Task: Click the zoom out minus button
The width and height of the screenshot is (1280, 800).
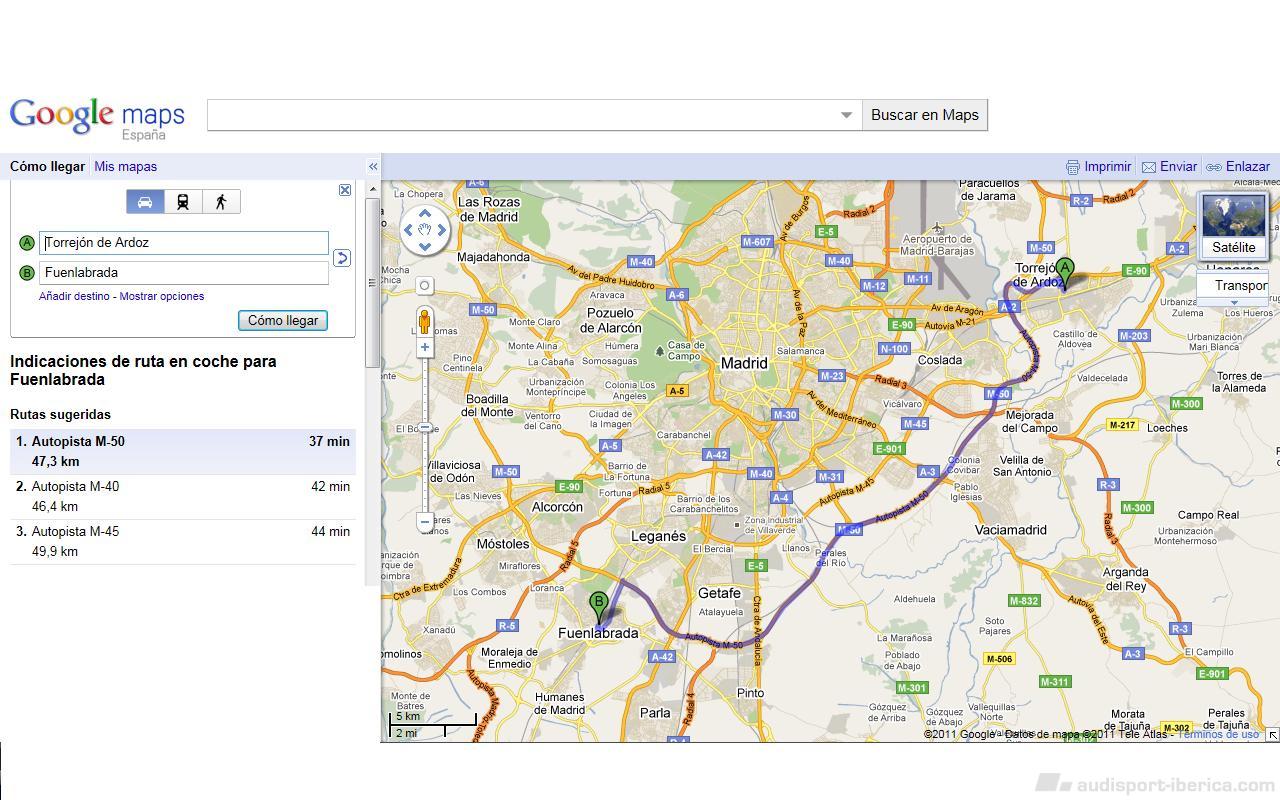Action: [425, 521]
